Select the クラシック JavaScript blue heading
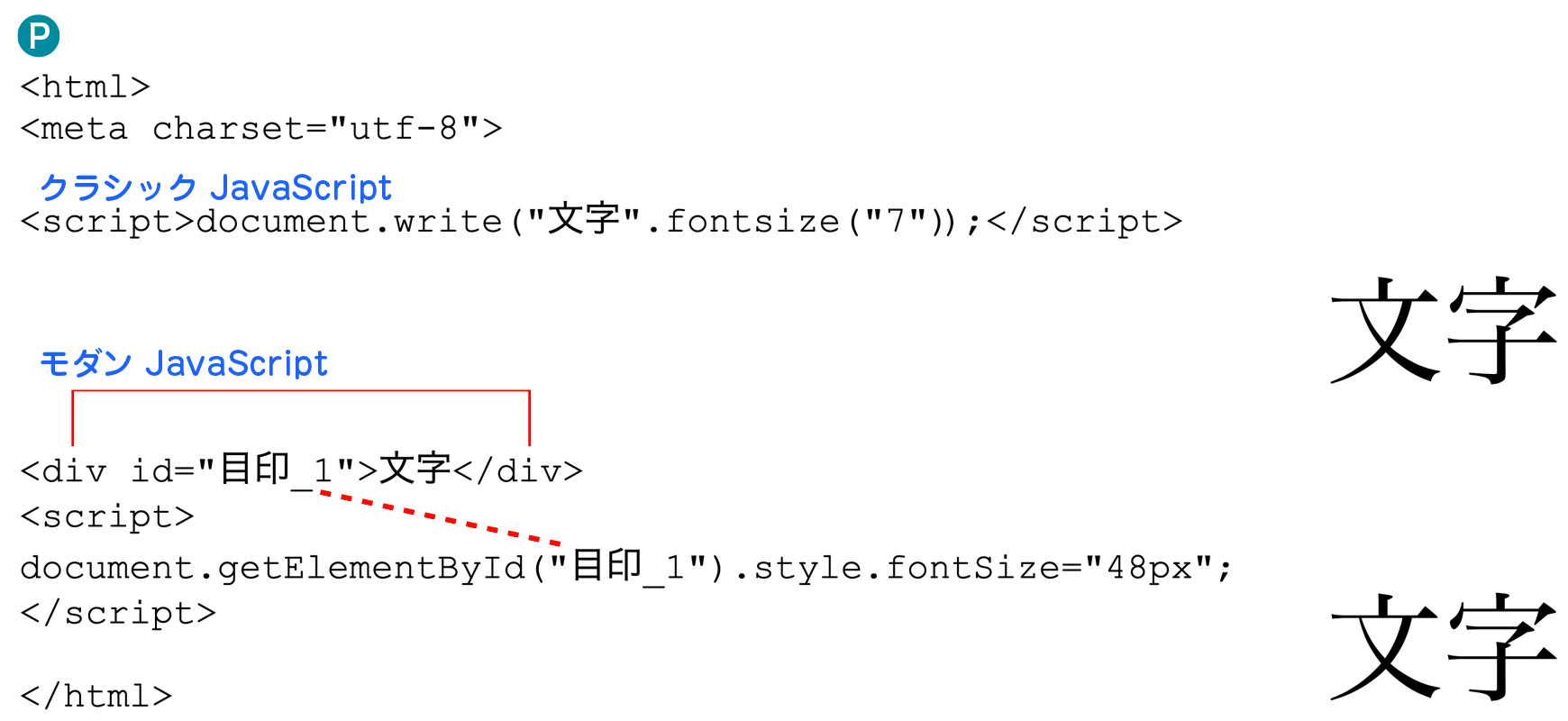 (215, 187)
